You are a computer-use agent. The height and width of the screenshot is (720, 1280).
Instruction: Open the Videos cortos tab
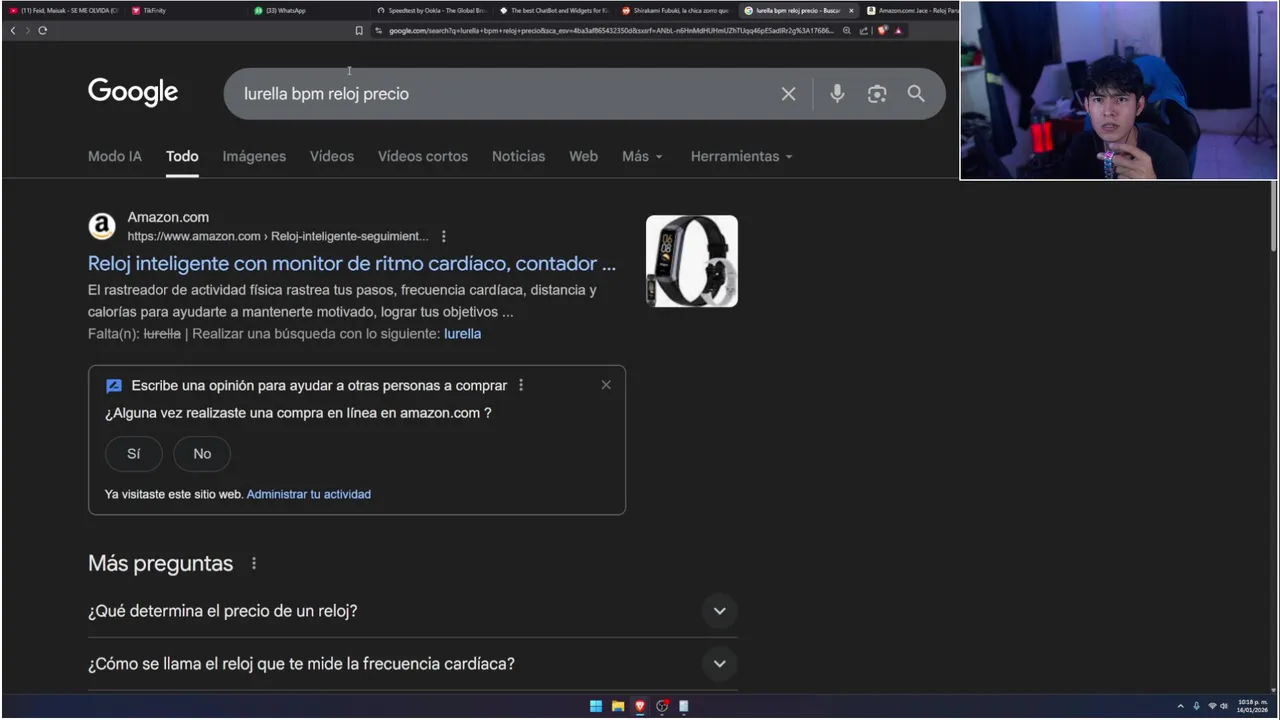(x=423, y=156)
